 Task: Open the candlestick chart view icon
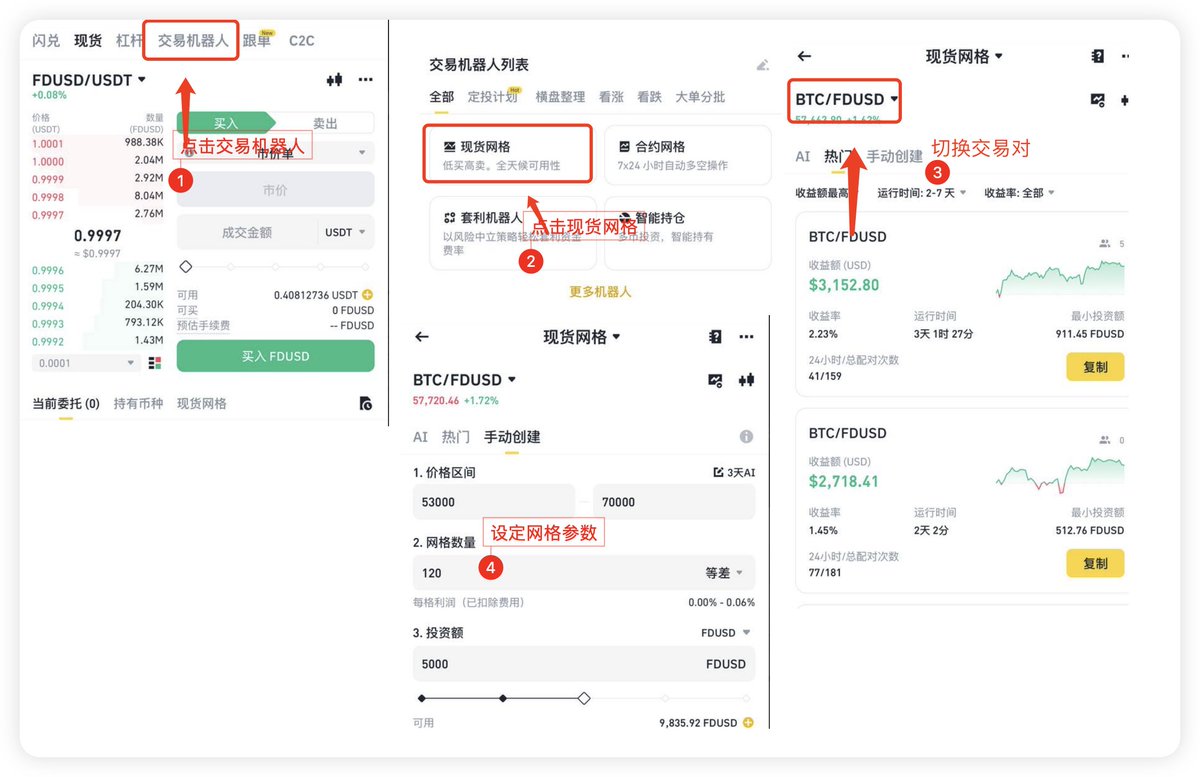click(x=334, y=78)
